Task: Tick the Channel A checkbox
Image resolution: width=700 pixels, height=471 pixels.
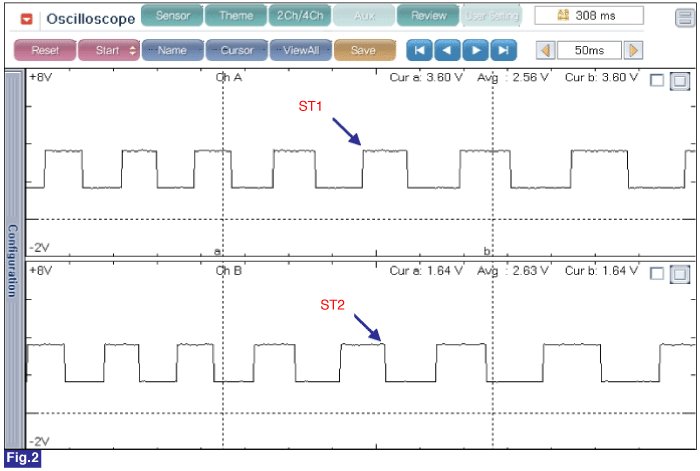Action: tap(657, 82)
